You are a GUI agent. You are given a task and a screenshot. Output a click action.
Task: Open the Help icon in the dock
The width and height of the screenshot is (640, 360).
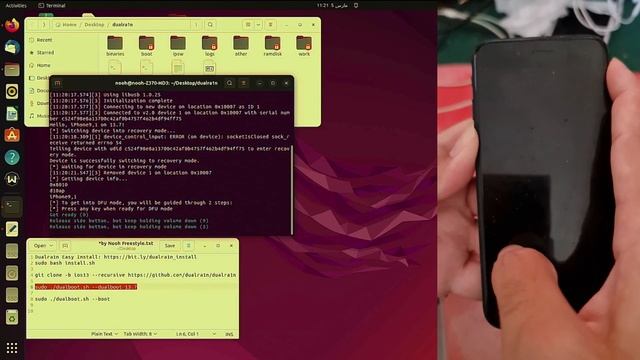[12, 157]
